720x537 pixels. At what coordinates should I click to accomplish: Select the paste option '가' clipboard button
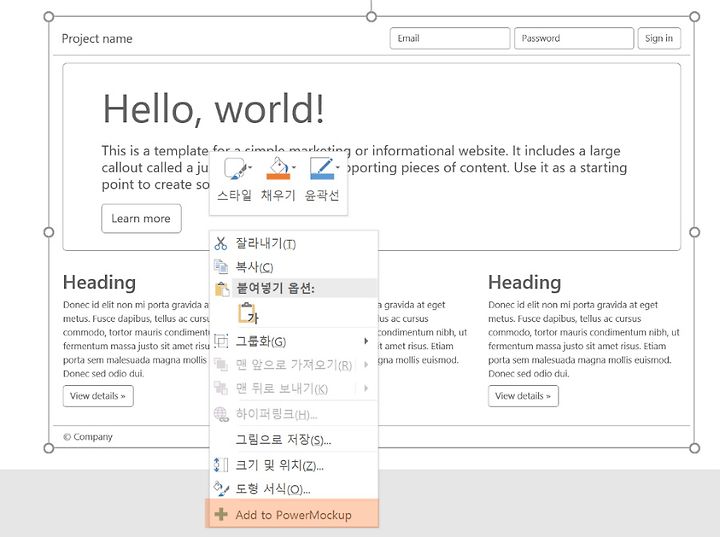(x=248, y=313)
